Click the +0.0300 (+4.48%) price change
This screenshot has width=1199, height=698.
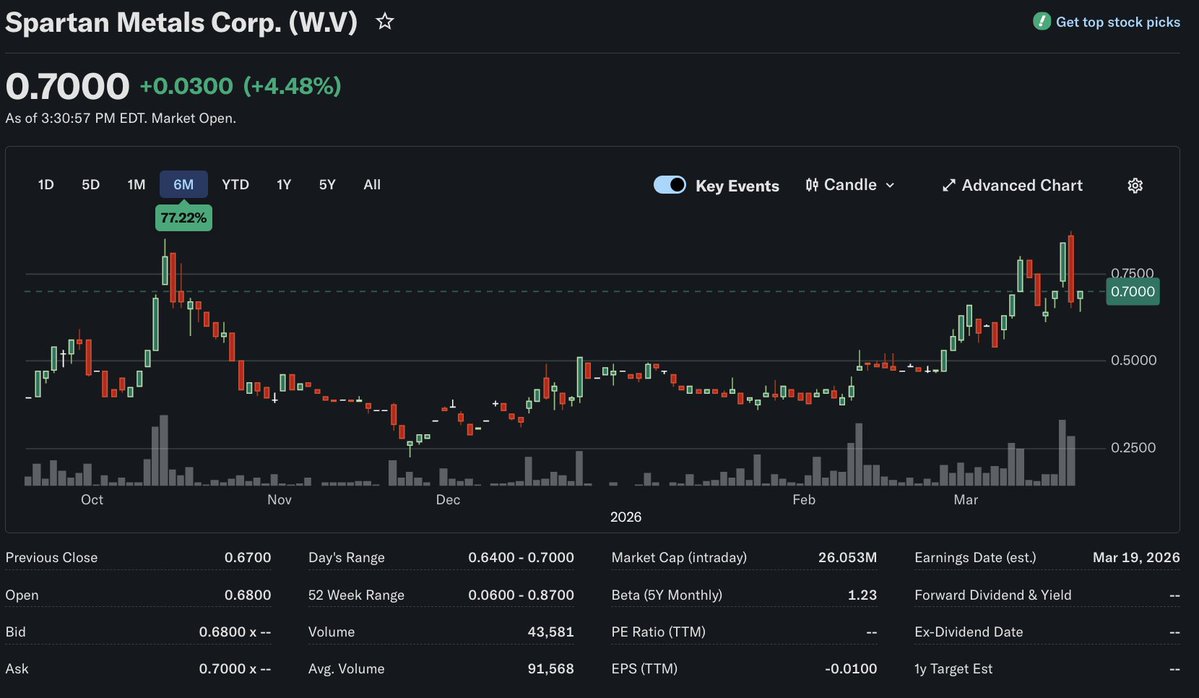click(240, 86)
